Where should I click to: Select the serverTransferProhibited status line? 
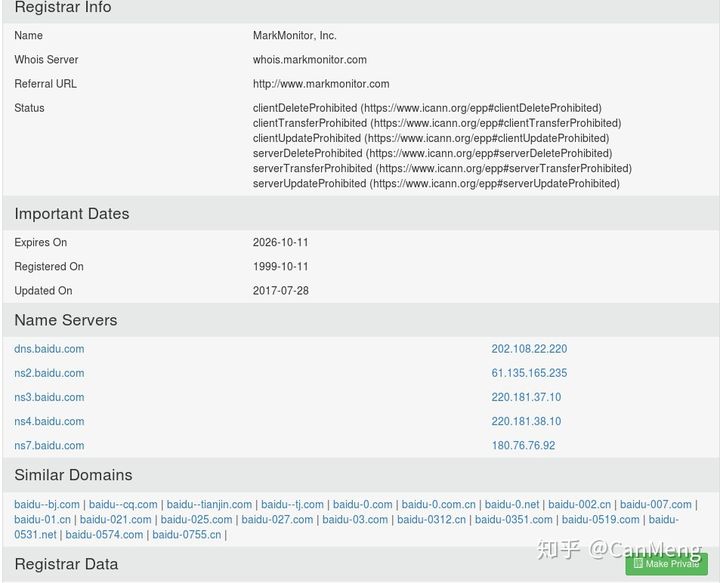(442, 168)
